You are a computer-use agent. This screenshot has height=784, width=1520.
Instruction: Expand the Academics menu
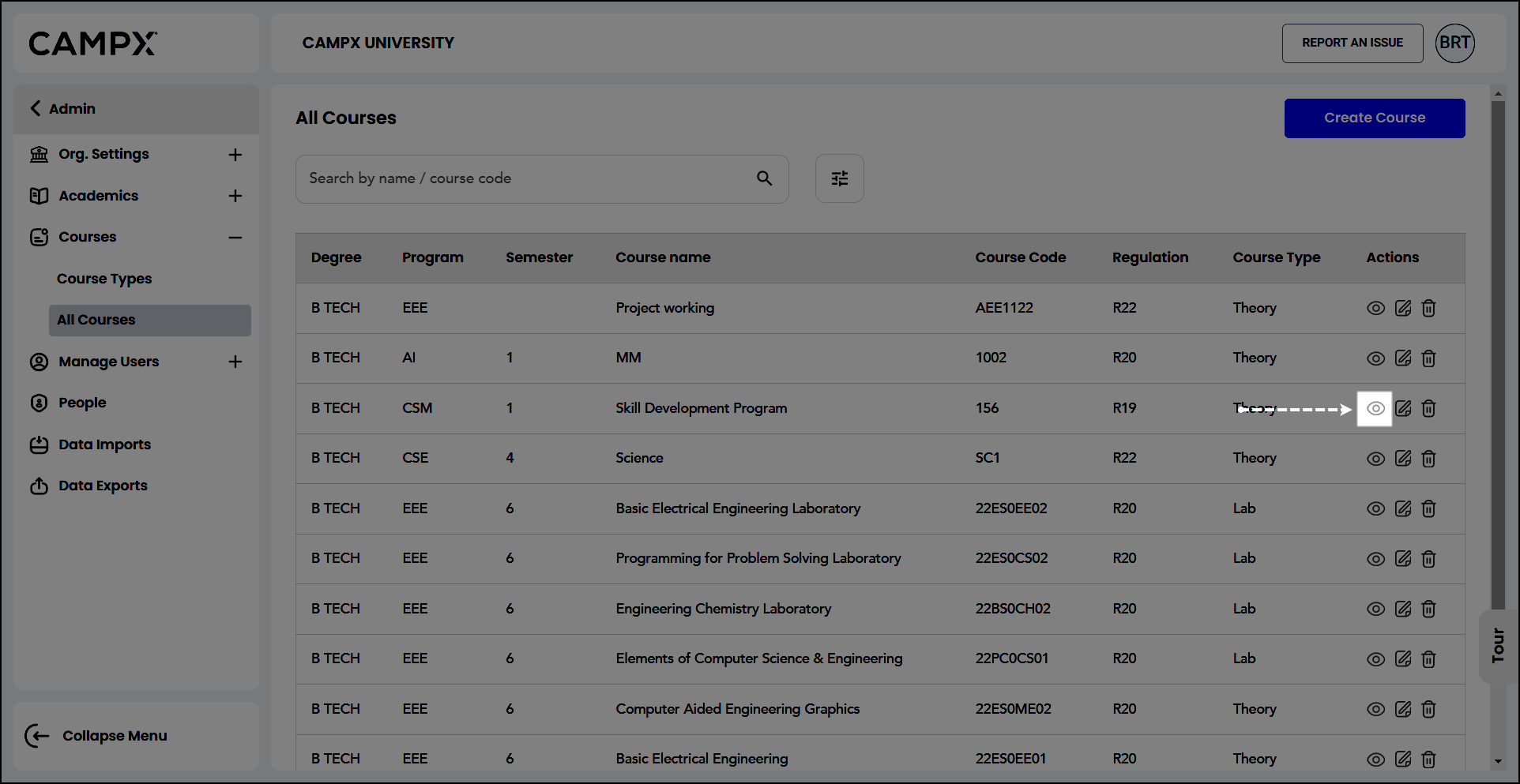(235, 196)
